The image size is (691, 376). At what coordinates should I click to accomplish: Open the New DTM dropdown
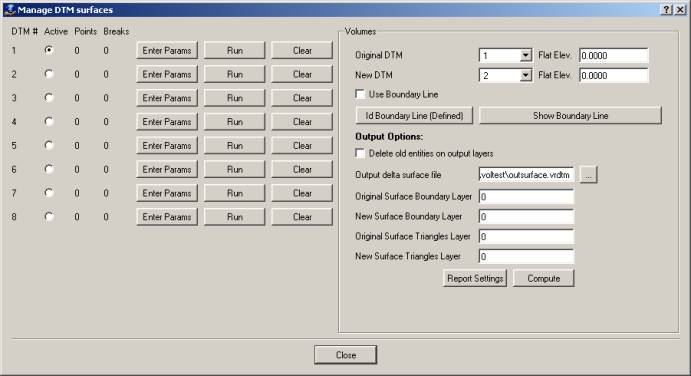coord(525,75)
